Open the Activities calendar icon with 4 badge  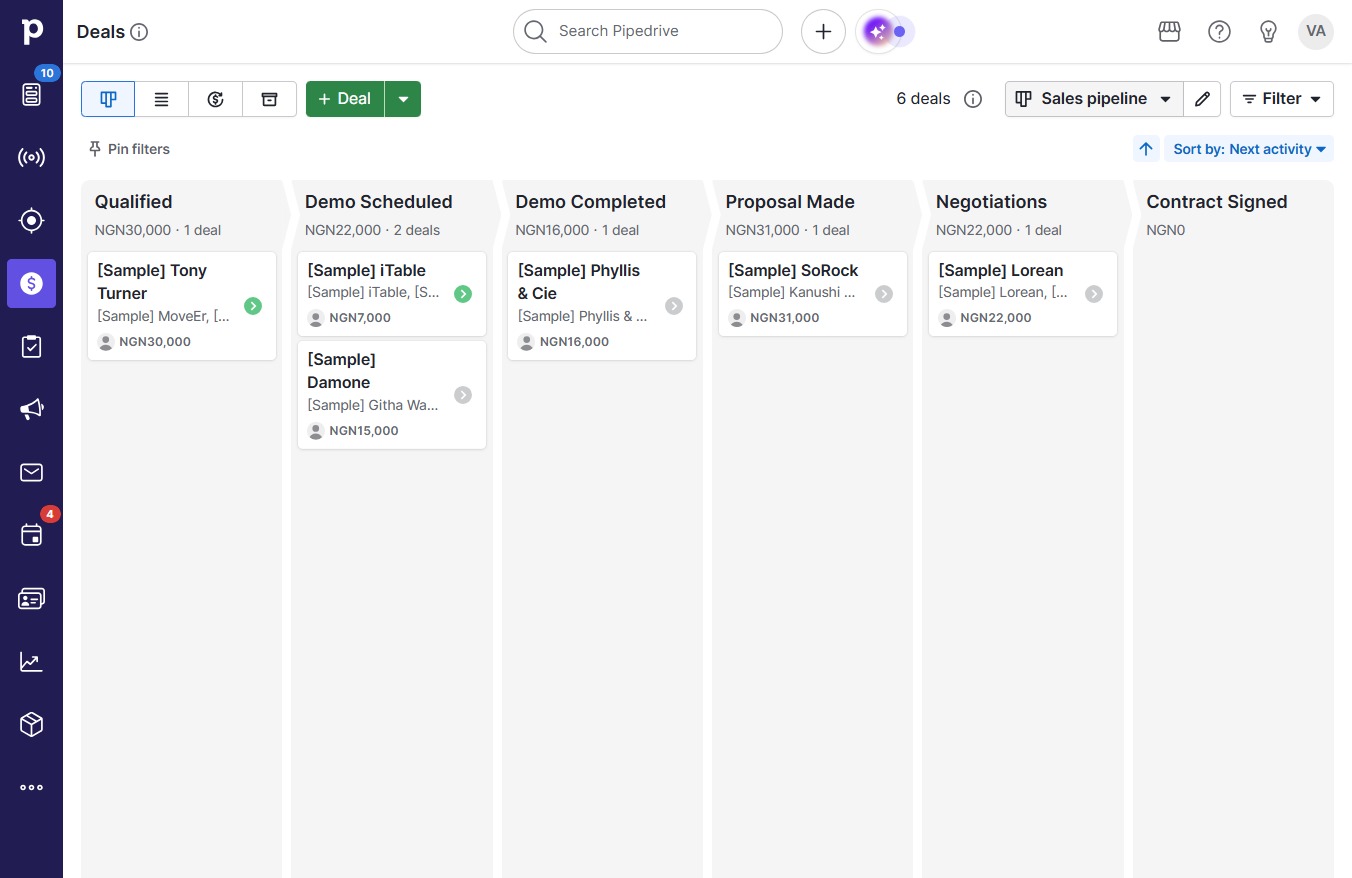(x=32, y=535)
